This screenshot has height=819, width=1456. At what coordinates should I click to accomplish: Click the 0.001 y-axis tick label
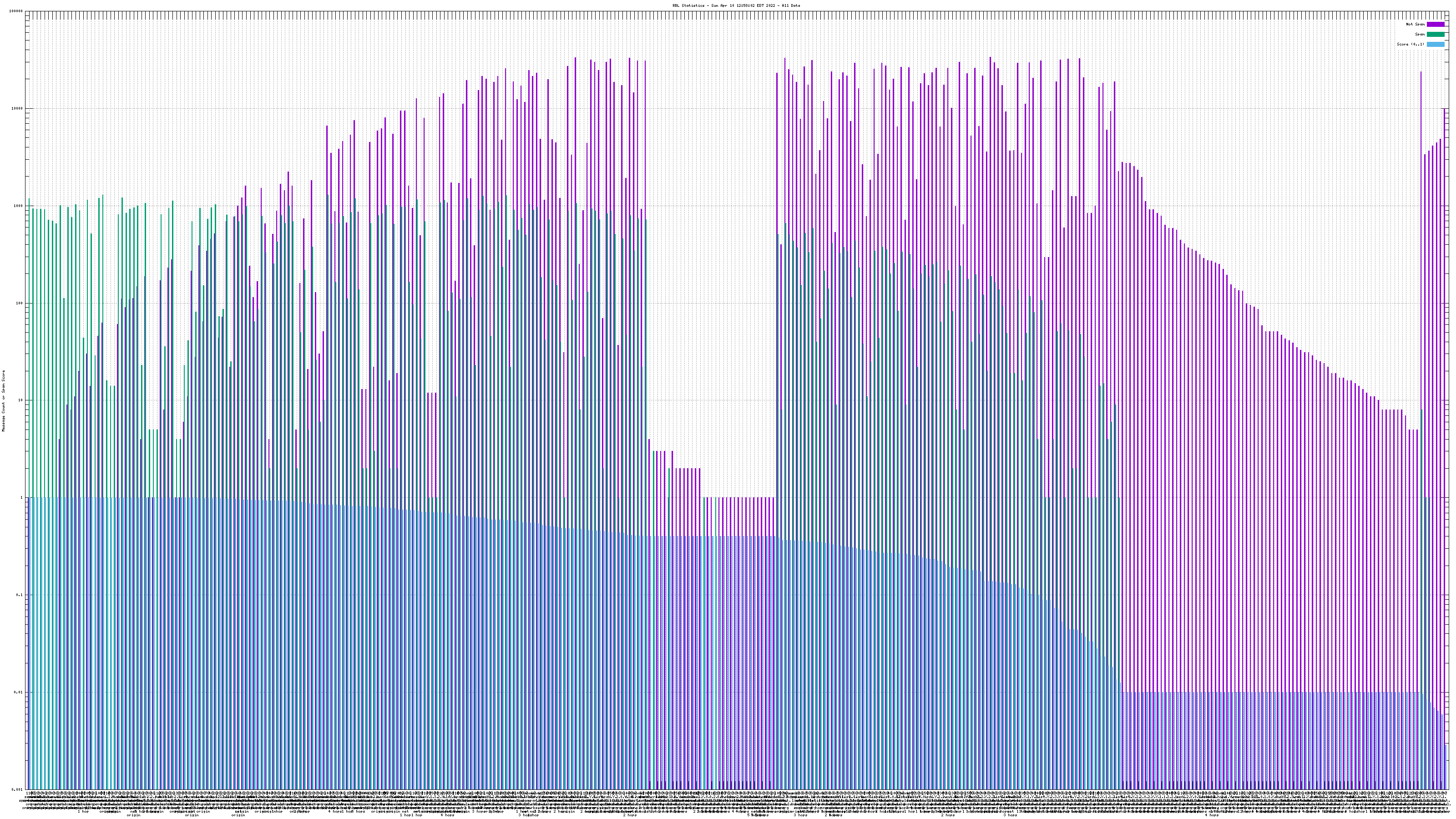18,789
